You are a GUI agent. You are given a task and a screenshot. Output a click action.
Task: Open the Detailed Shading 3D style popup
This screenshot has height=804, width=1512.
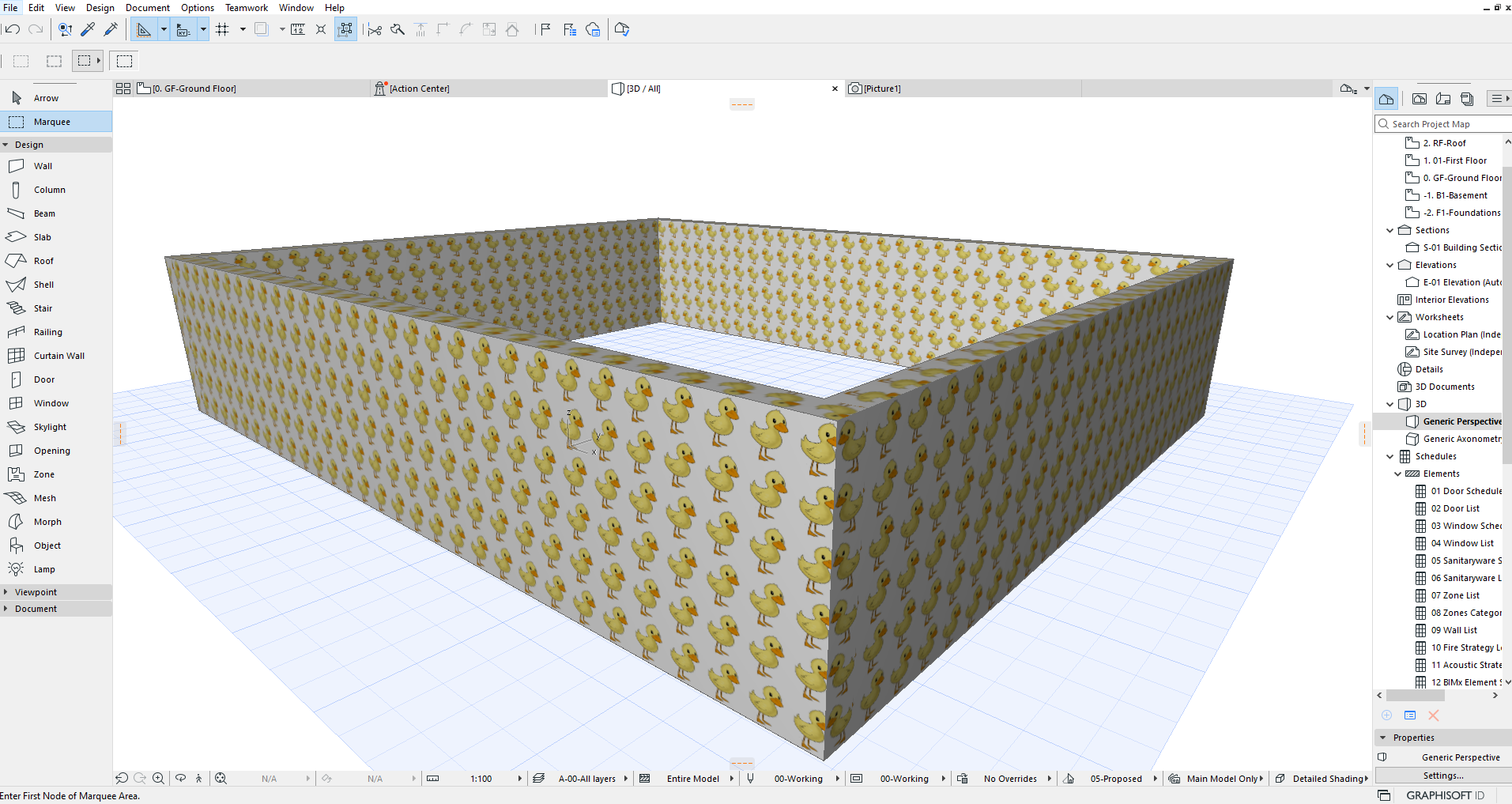pos(1329,779)
